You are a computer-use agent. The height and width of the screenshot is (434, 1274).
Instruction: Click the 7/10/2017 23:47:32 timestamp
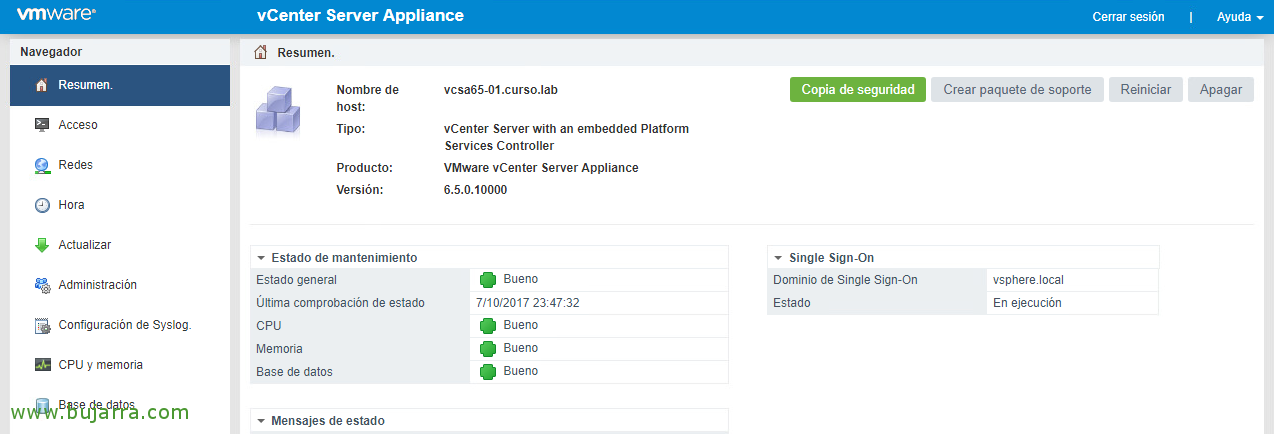click(x=528, y=303)
